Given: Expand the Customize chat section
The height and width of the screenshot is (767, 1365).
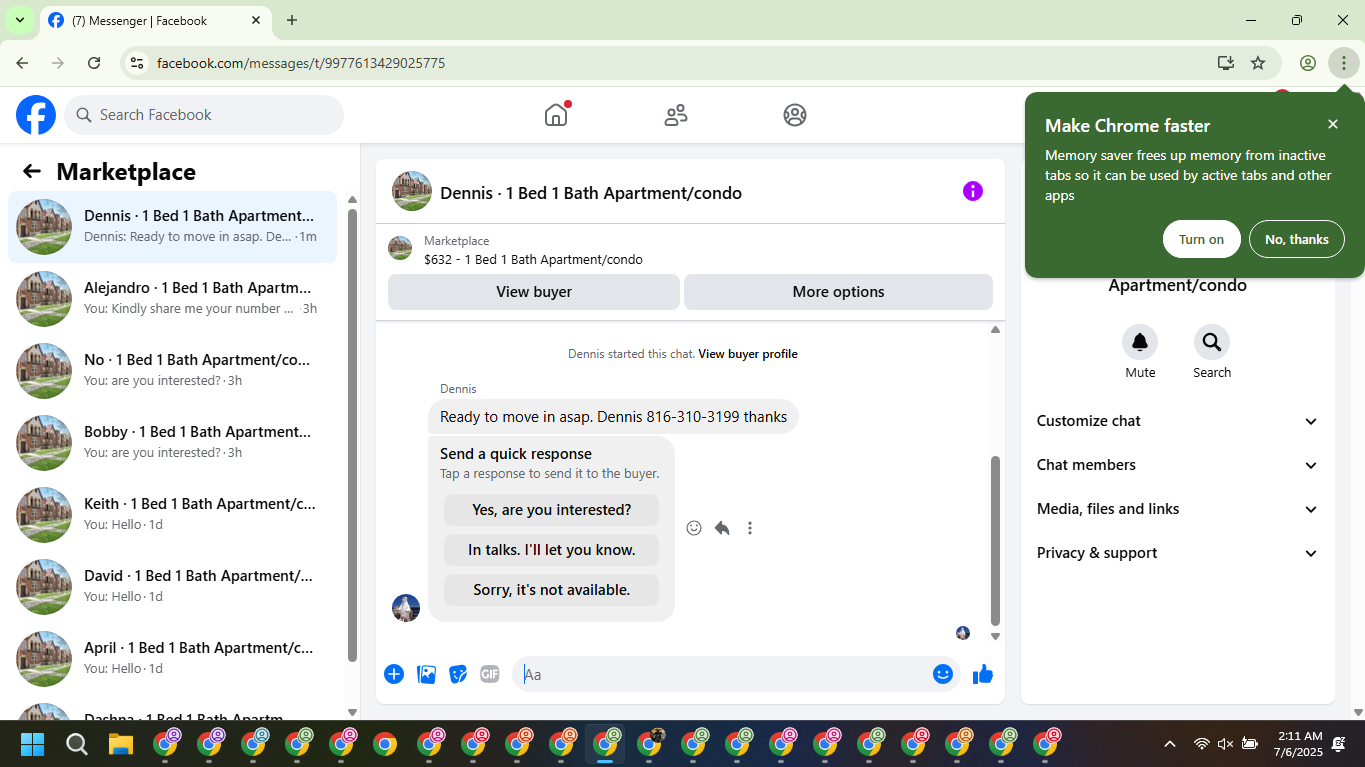Looking at the screenshot, I should [1178, 421].
